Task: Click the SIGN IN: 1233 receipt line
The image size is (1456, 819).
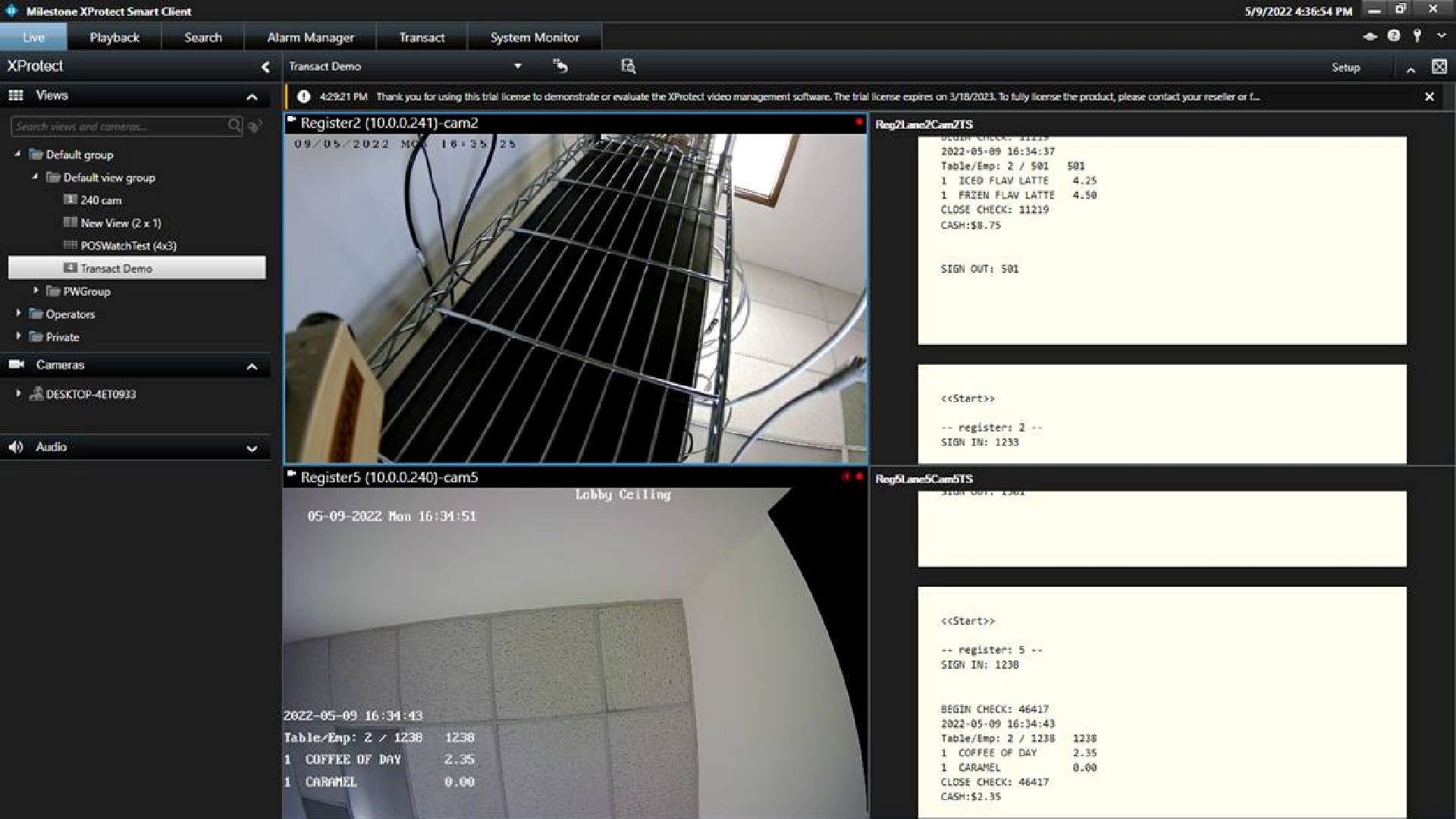Action: [979, 441]
